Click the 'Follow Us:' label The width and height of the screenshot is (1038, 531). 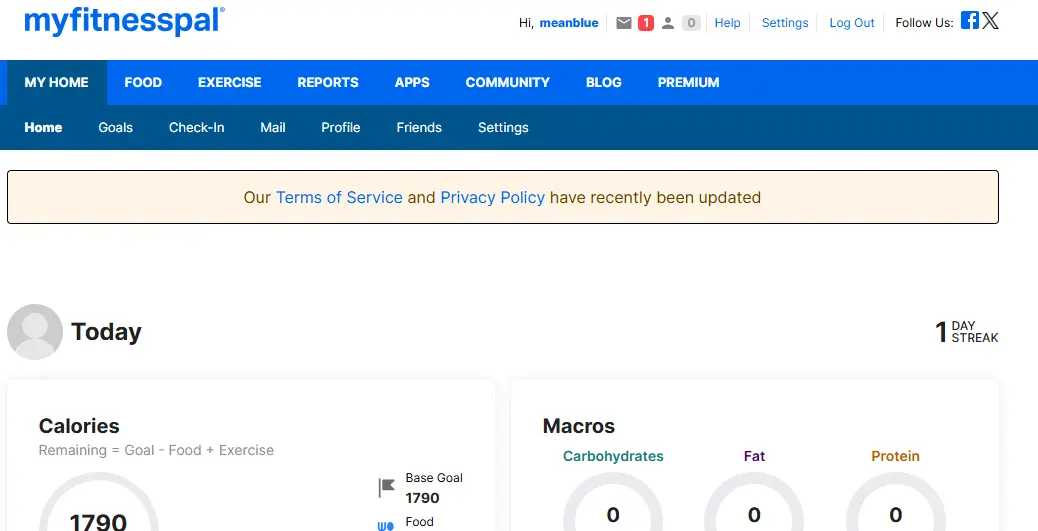click(924, 23)
